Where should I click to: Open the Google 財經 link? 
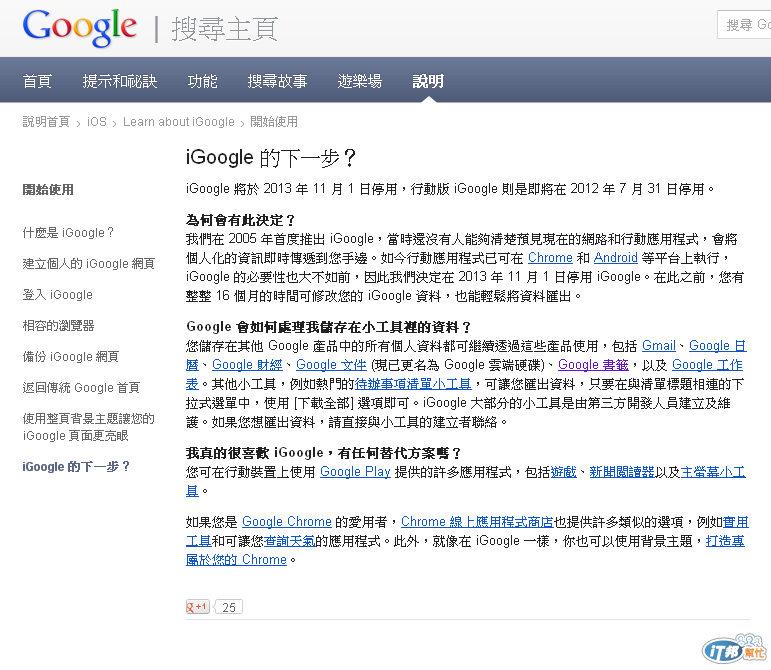pyautogui.click(x=247, y=365)
